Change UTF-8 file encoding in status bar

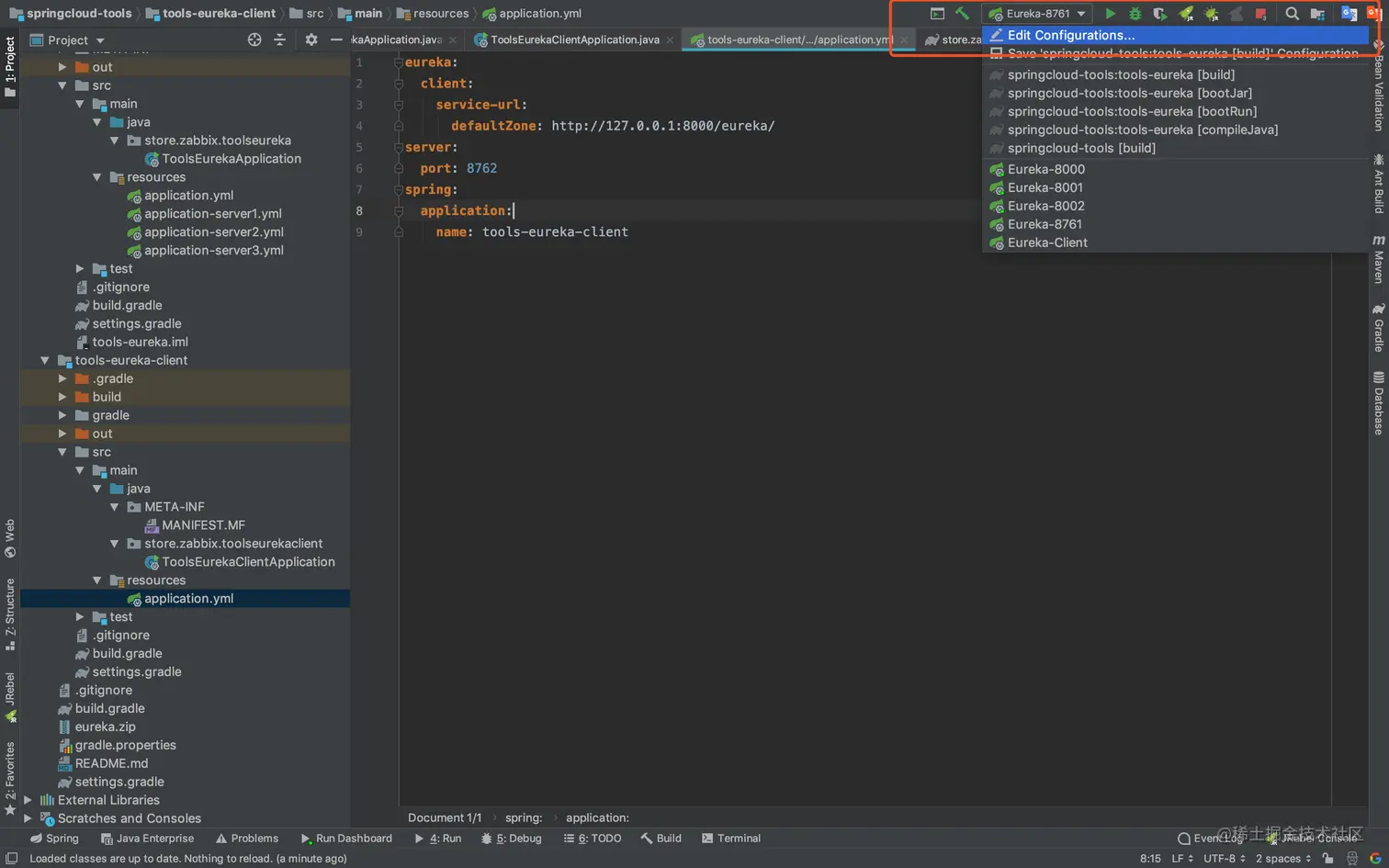[1225, 859]
